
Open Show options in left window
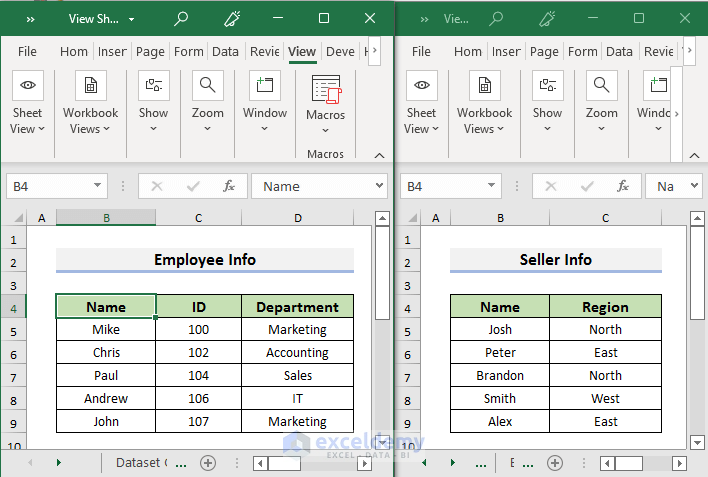[154, 102]
